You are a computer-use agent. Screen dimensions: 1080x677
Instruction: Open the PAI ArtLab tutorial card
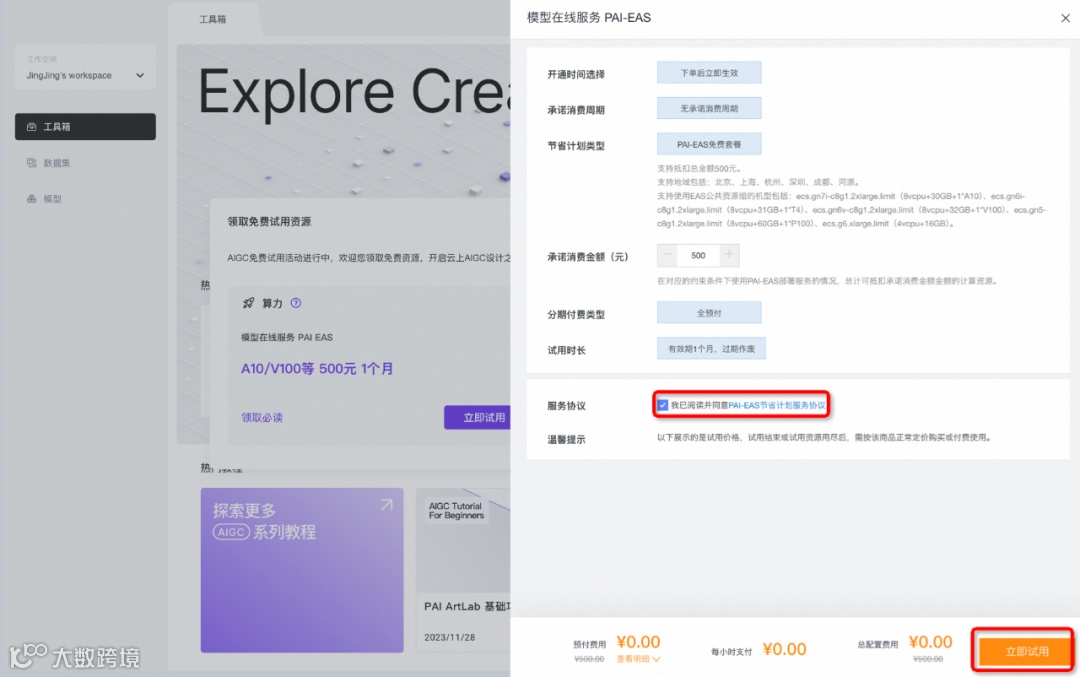pyautogui.click(x=464, y=570)
